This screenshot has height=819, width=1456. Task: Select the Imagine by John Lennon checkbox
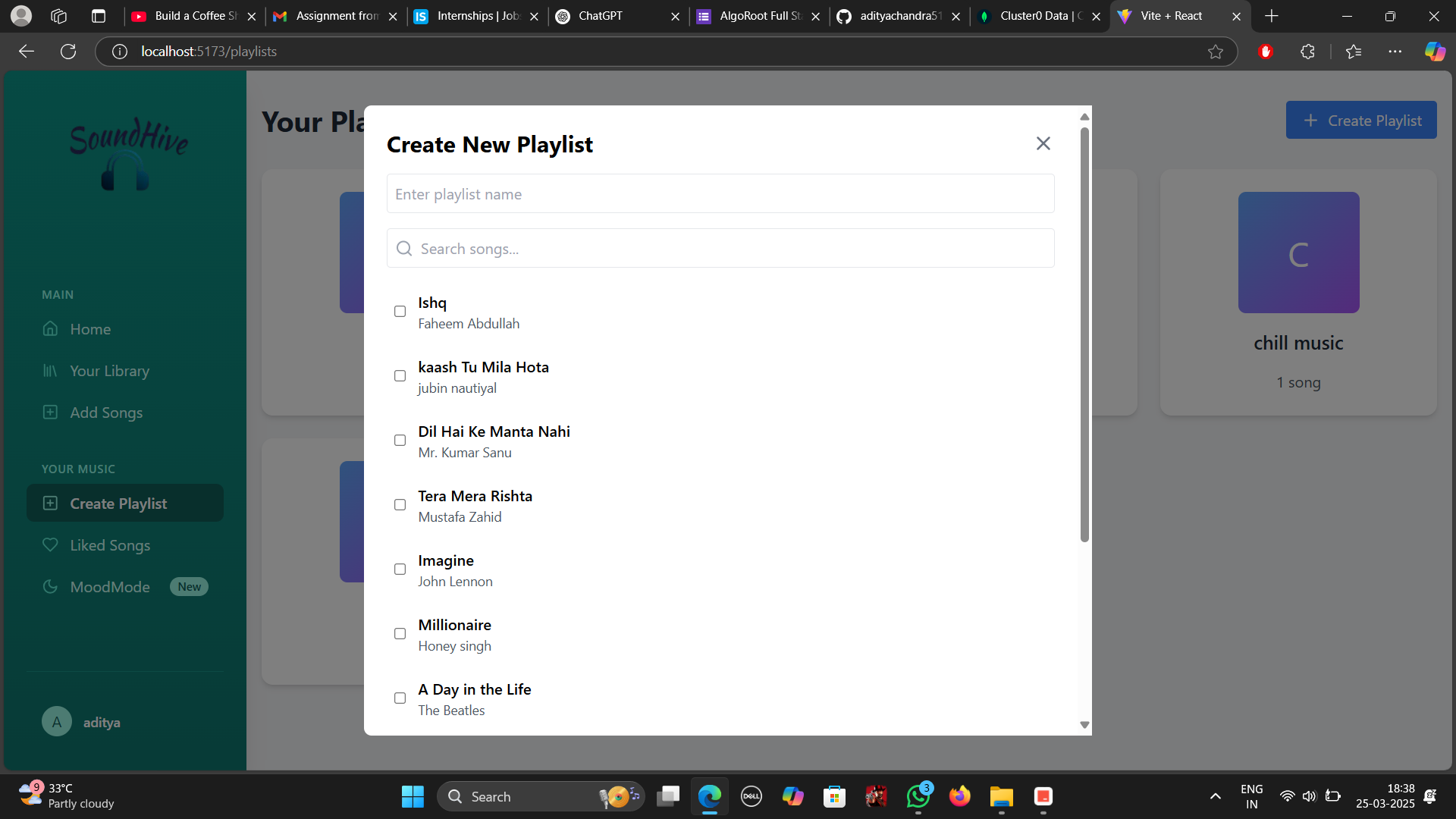click(400, 570)
